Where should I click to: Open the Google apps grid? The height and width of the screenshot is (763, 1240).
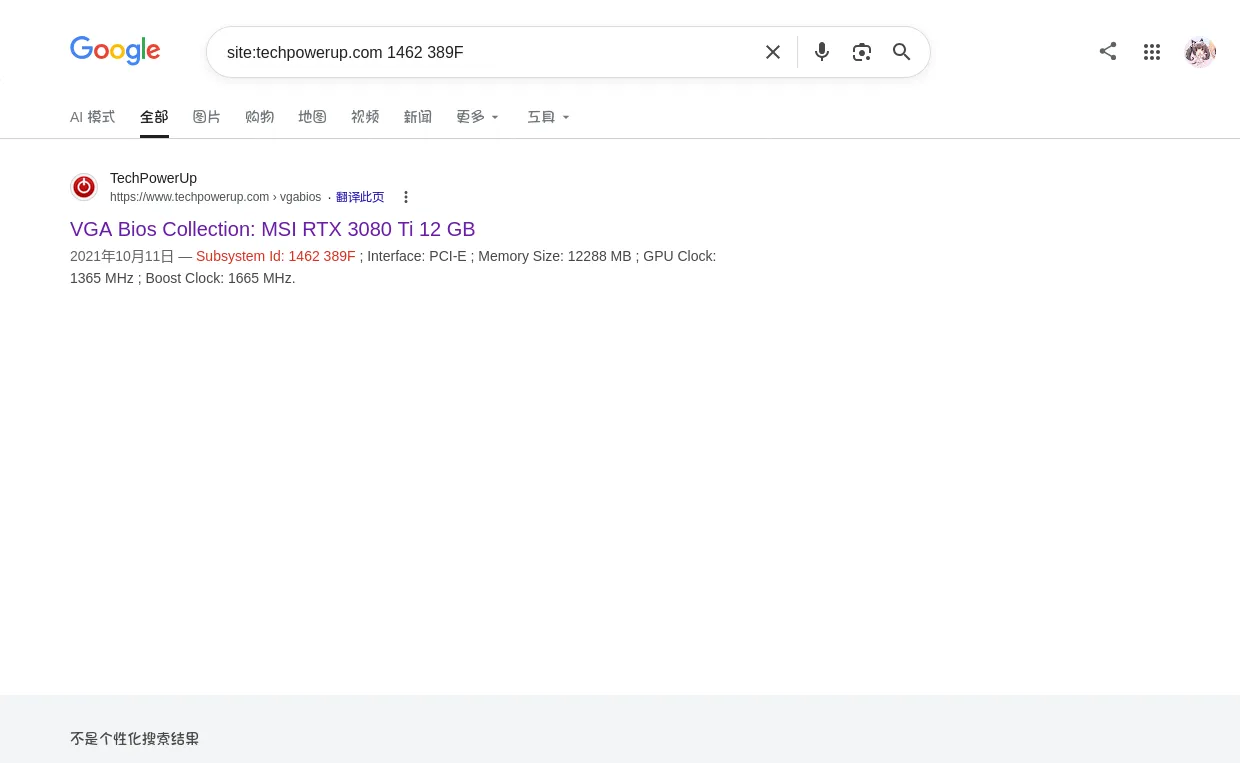point(1152,52)
